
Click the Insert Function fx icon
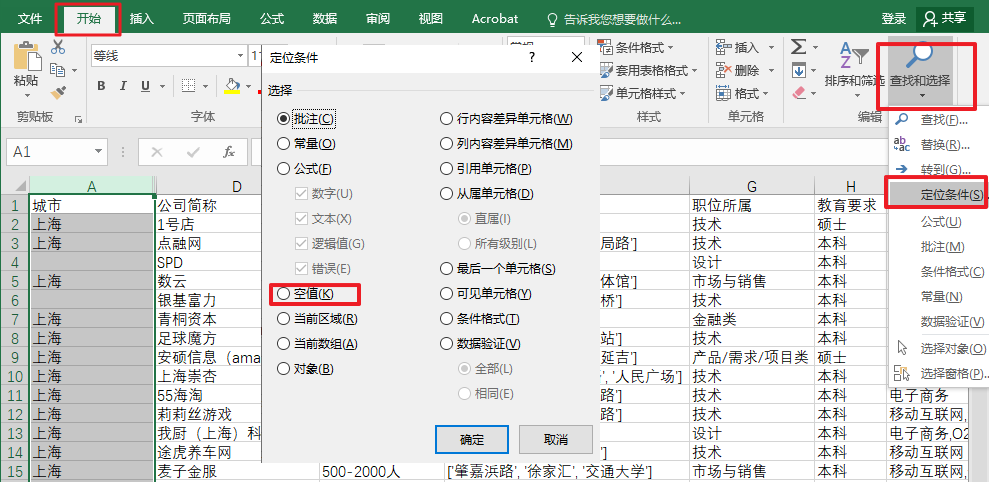[x=230, y=152]
